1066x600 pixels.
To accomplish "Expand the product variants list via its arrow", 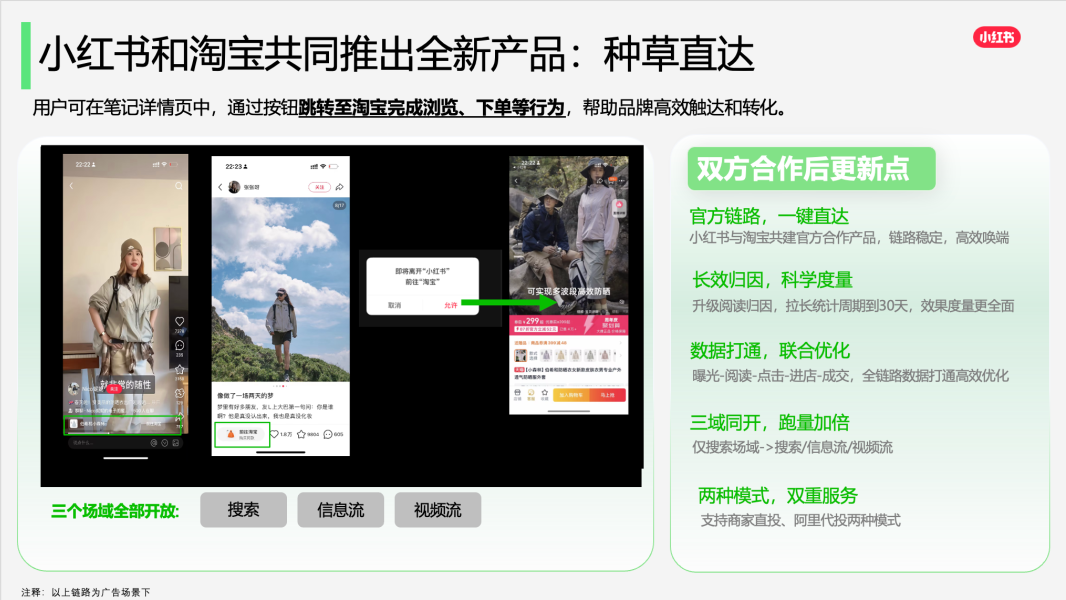I will pos(621,355).
